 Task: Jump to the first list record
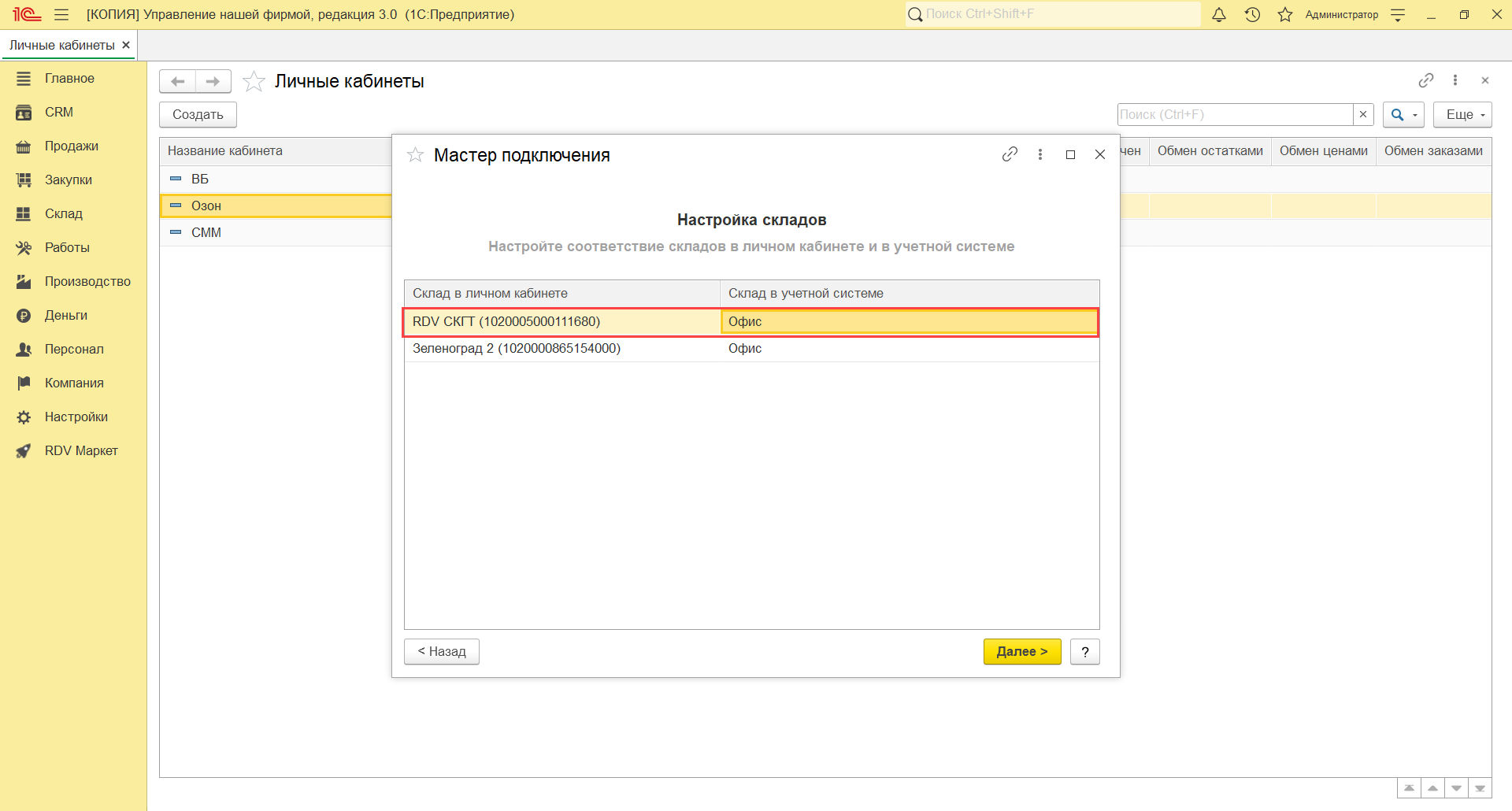[x=1409, y=788]
